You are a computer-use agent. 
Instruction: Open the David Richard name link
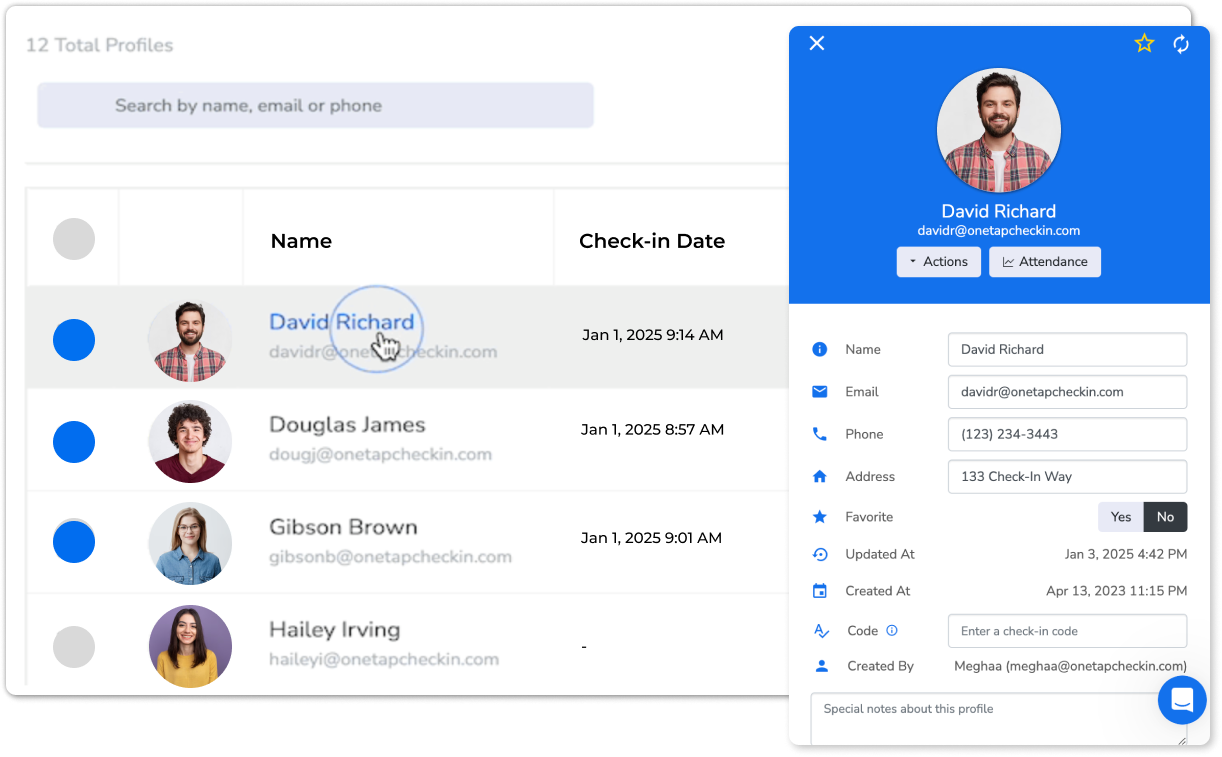coord(341,322)
